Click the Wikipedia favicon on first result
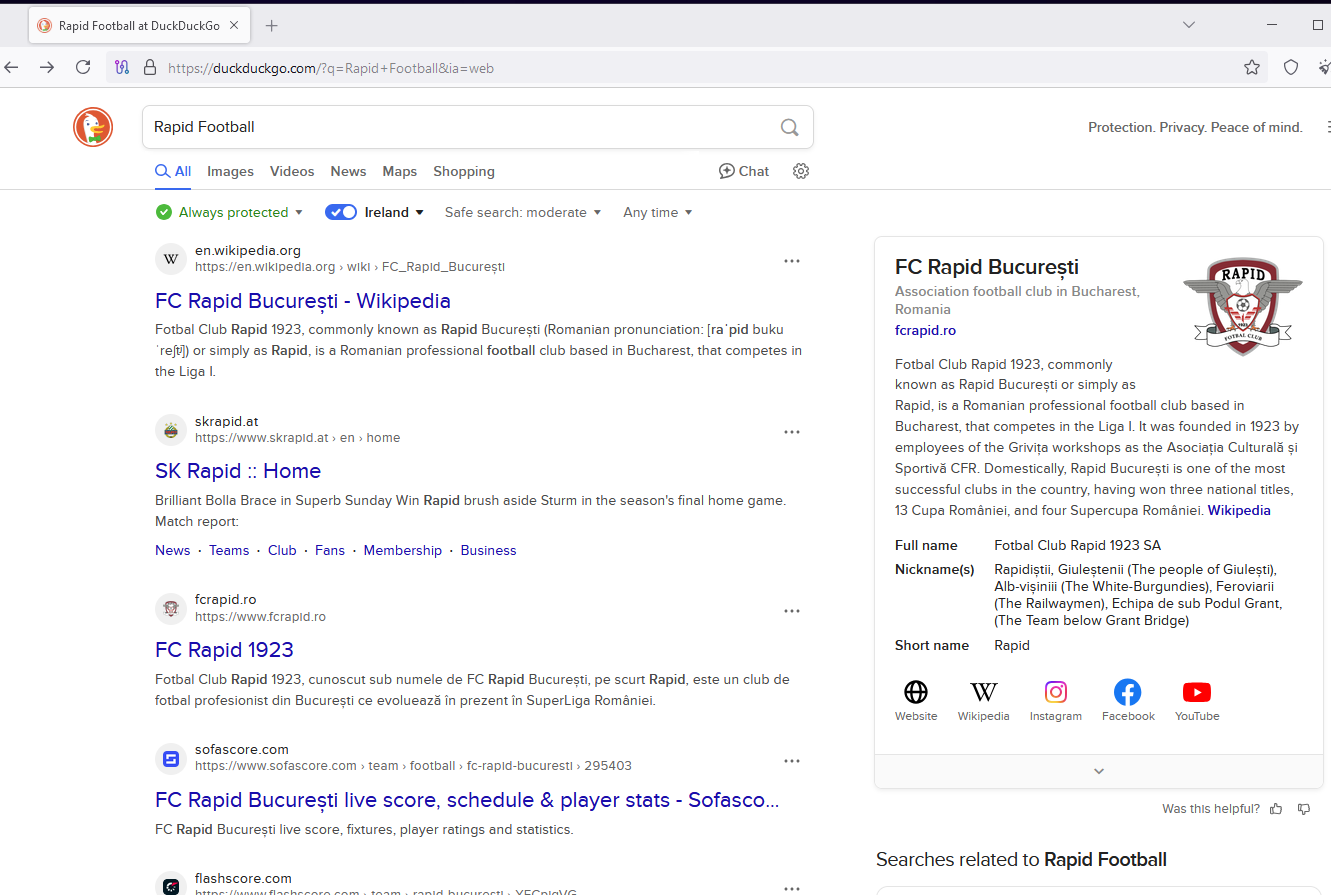This screenshot has height=895, width=1331. click(171, 259)
